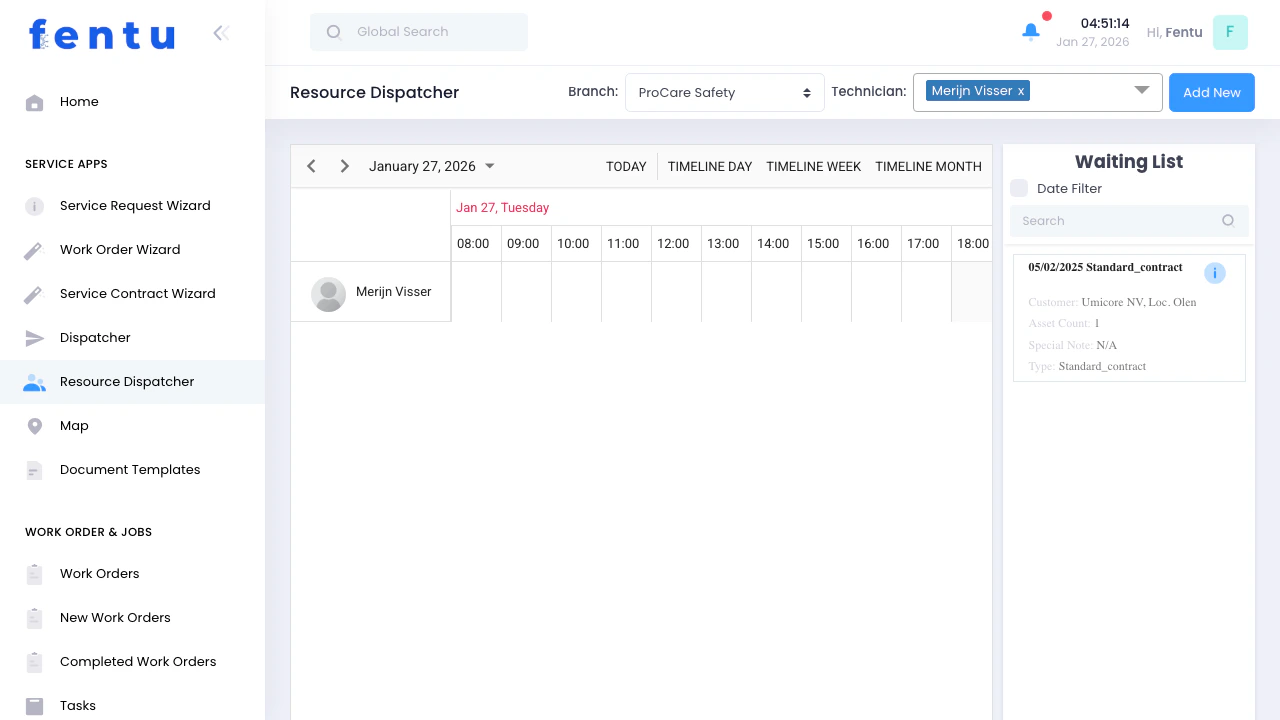This screenshot has height=720, width=1280.
Task: Click the info icon on Standard_contract card
Action: (x=1215, y=272)
